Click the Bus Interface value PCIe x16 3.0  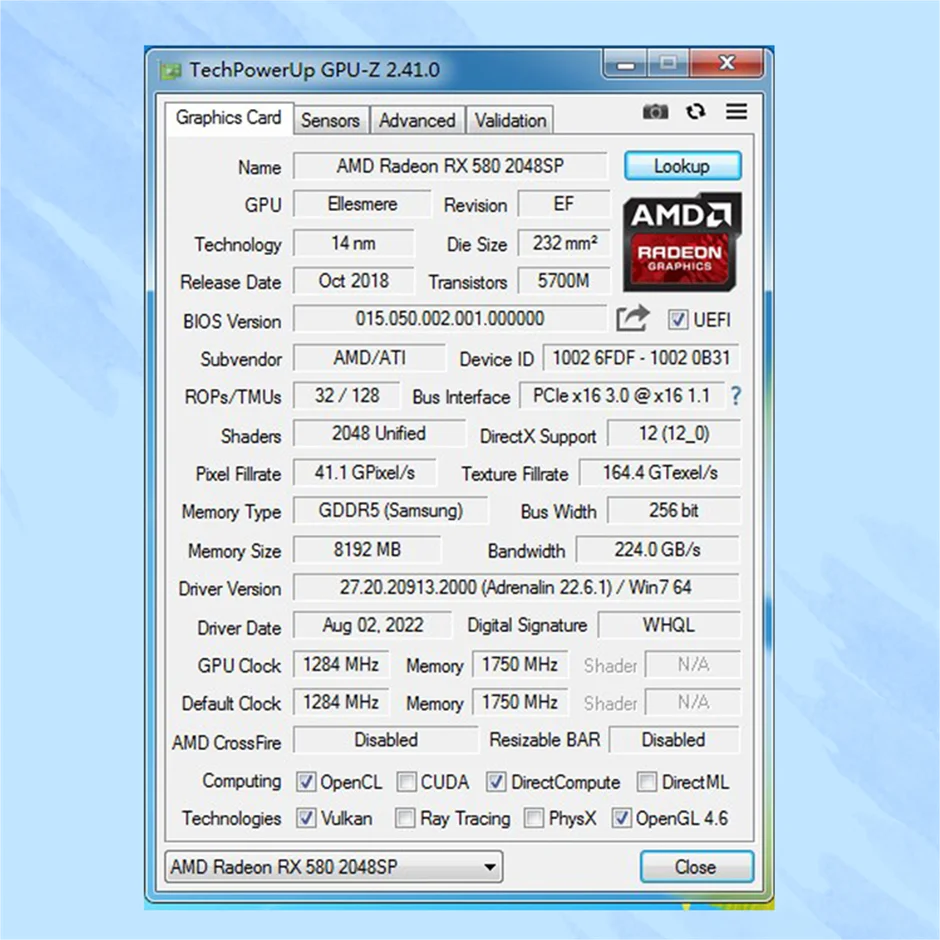[x=622, y=396]
